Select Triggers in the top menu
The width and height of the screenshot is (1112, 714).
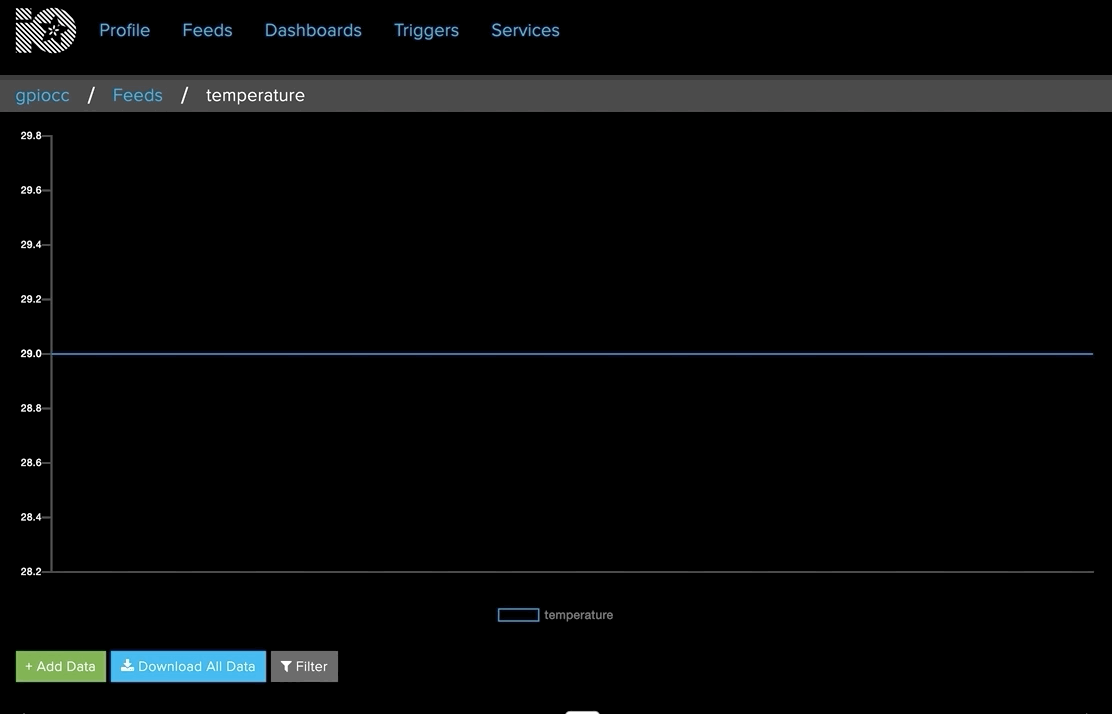[426, 30]
